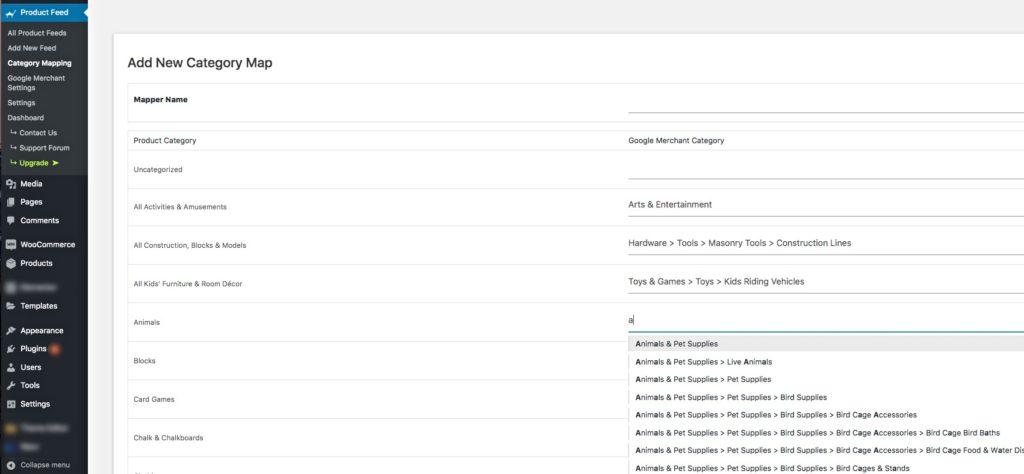
Task: Click the Uncategorized merchant category field
Action: [825, 168]
